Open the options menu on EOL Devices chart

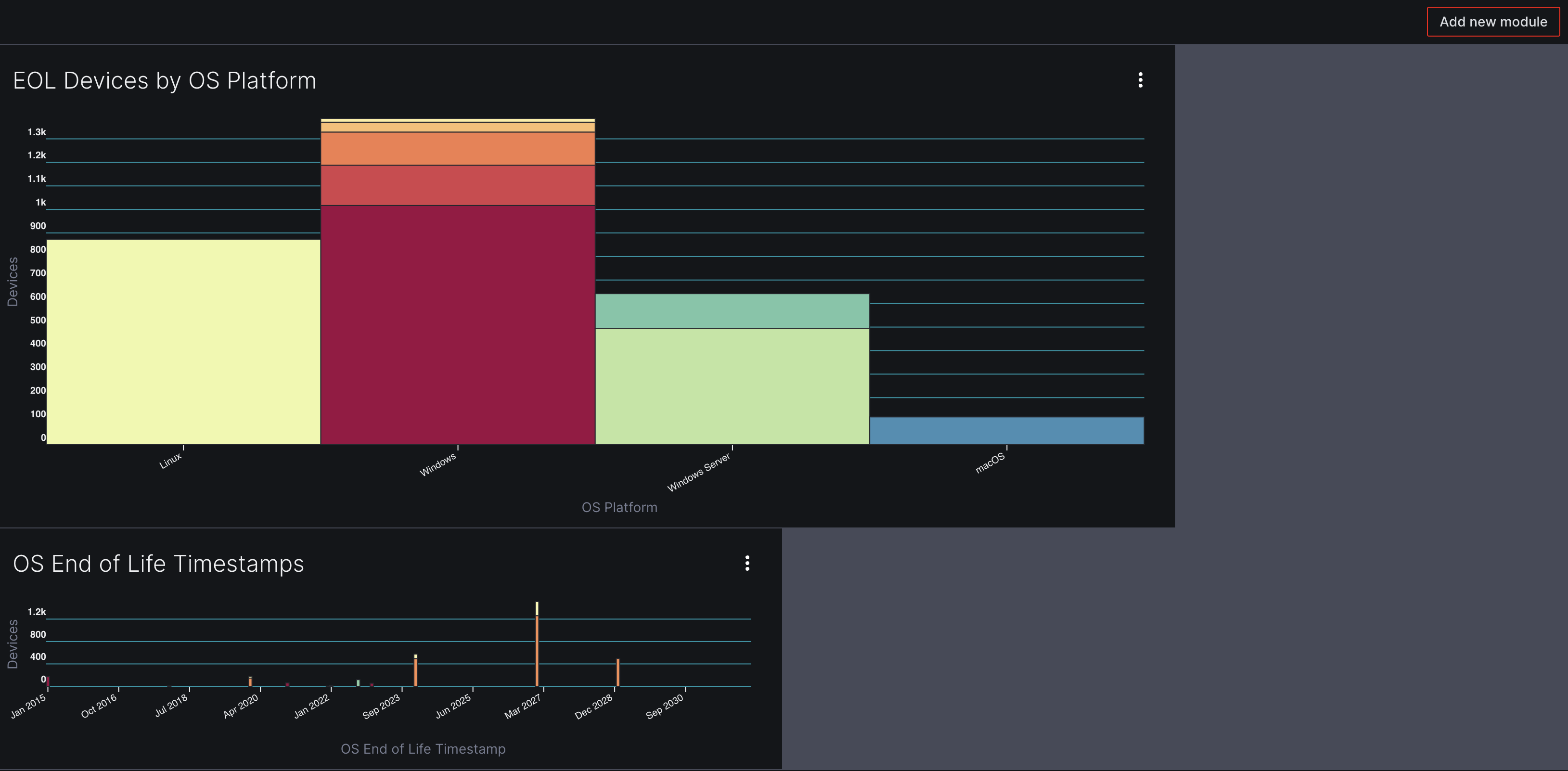(x=1140, y=80)
